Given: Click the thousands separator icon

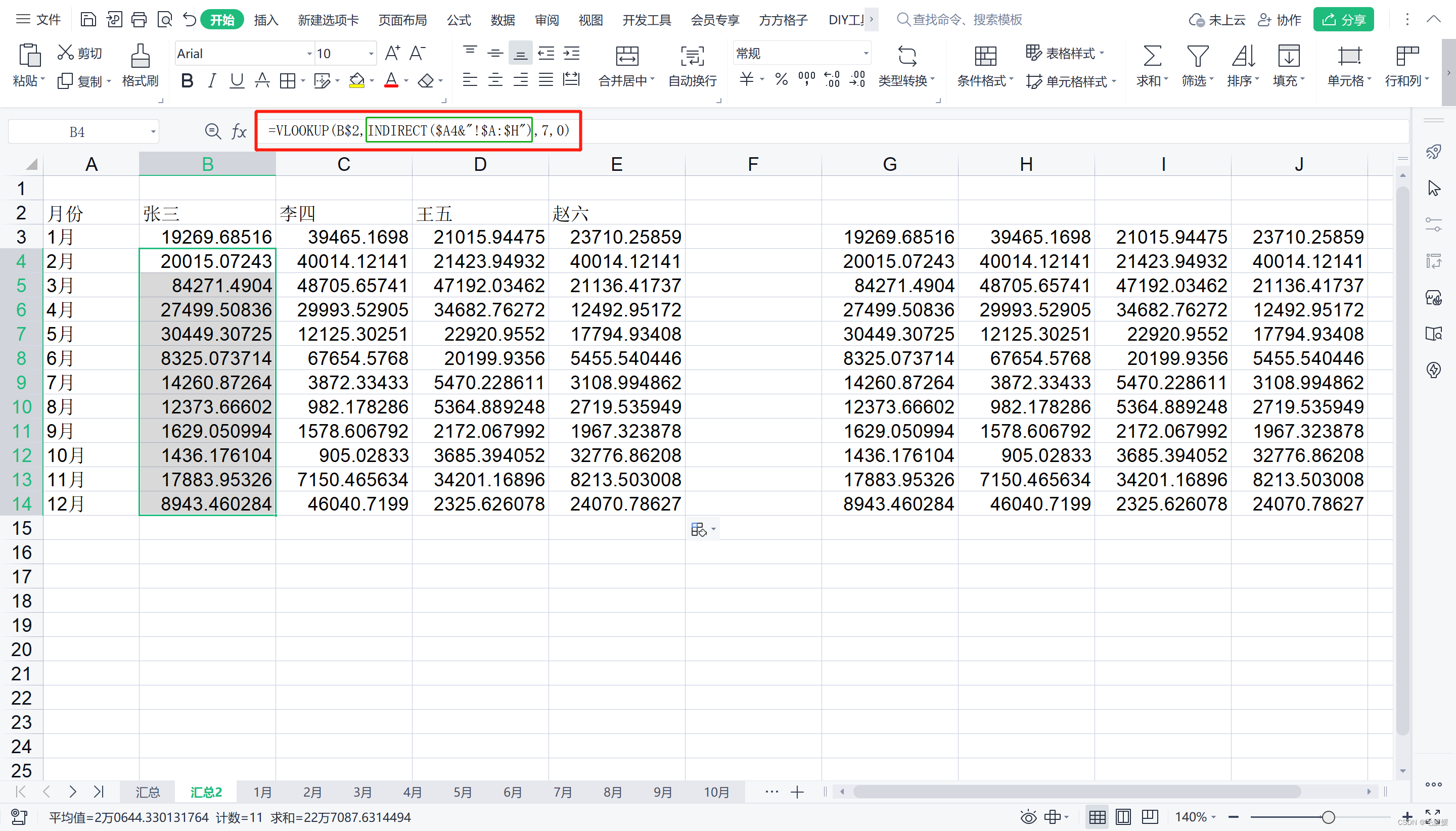Looking at the screenshot, I should (806, 79).
